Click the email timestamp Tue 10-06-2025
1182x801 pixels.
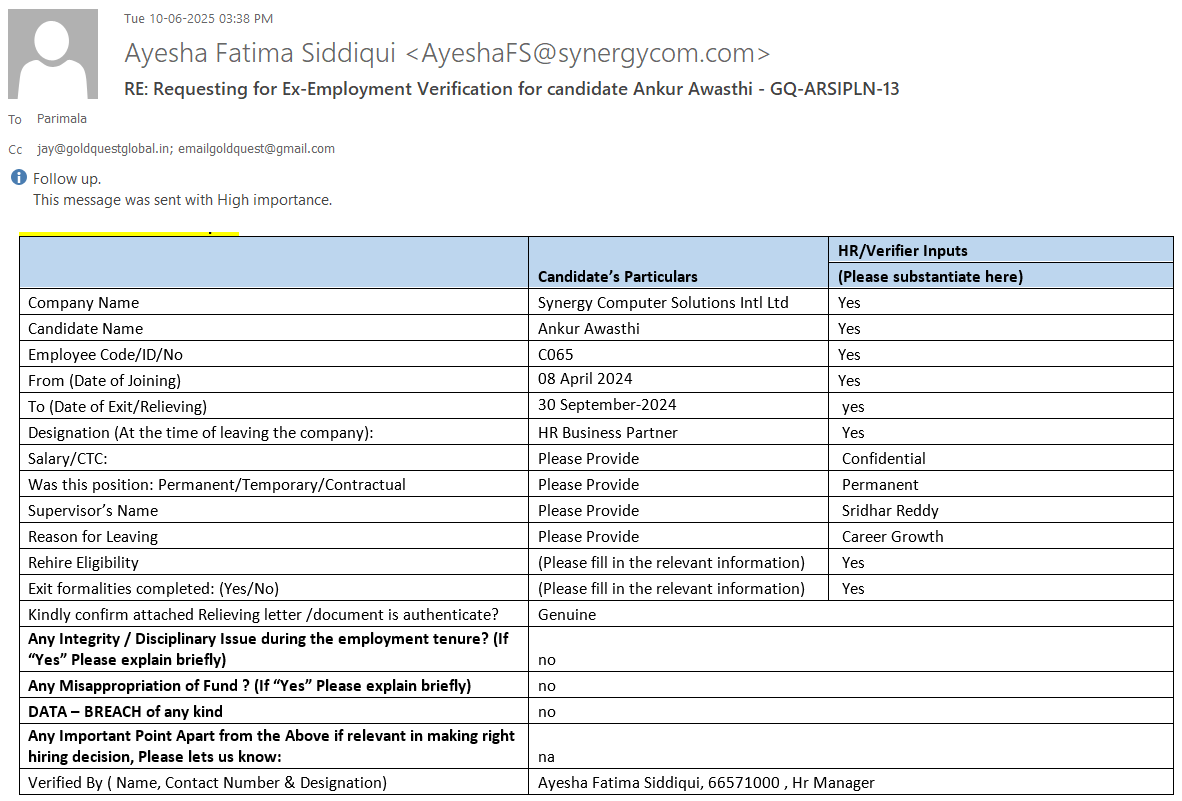198,18
